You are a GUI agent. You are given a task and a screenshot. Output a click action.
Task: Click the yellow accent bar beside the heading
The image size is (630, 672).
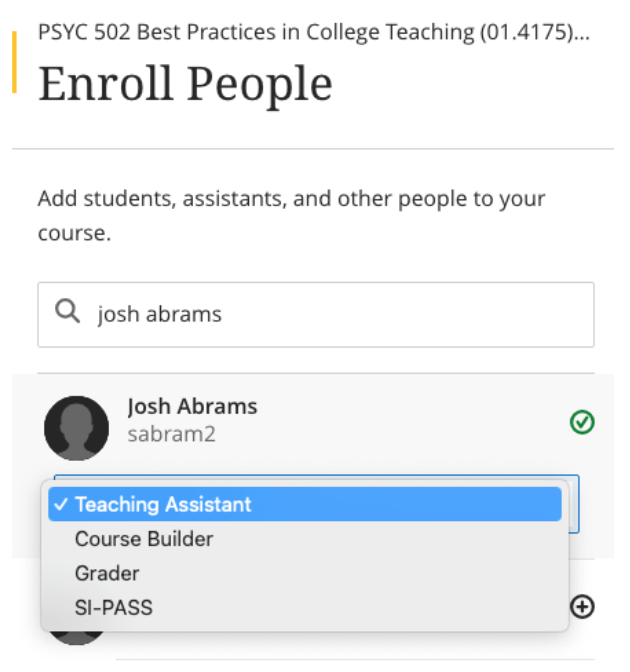pyautogui.click(x=14, y=62)
